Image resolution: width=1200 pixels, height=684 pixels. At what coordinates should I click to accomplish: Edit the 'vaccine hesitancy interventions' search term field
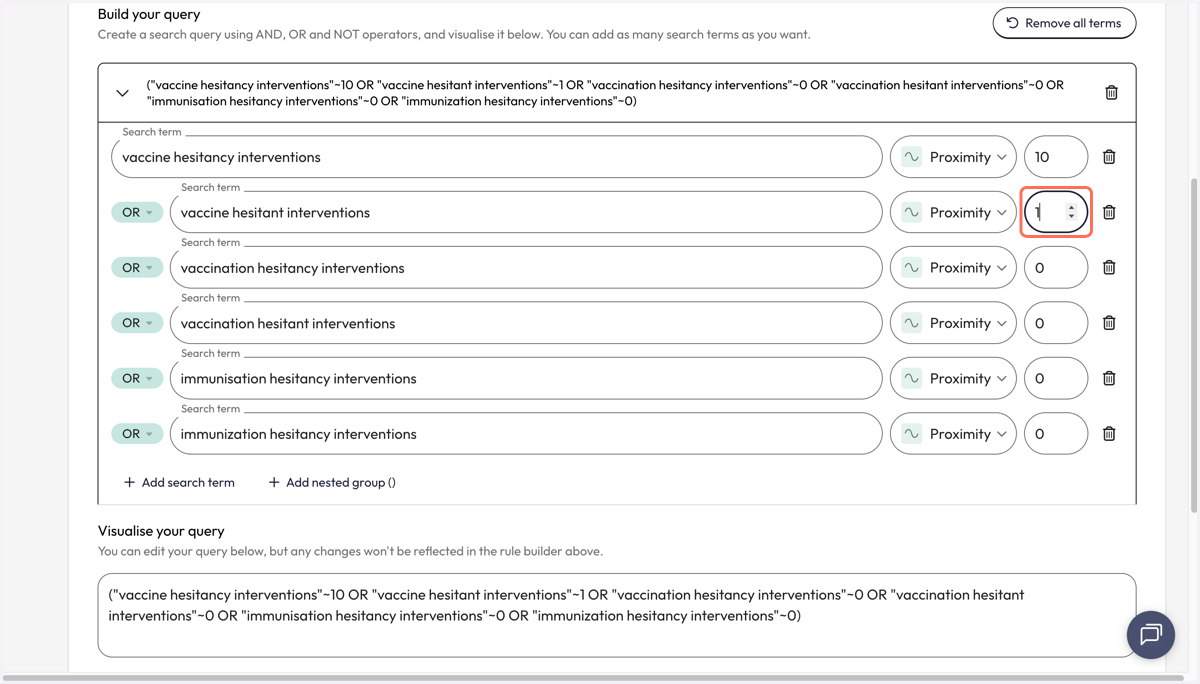point(497,157)
